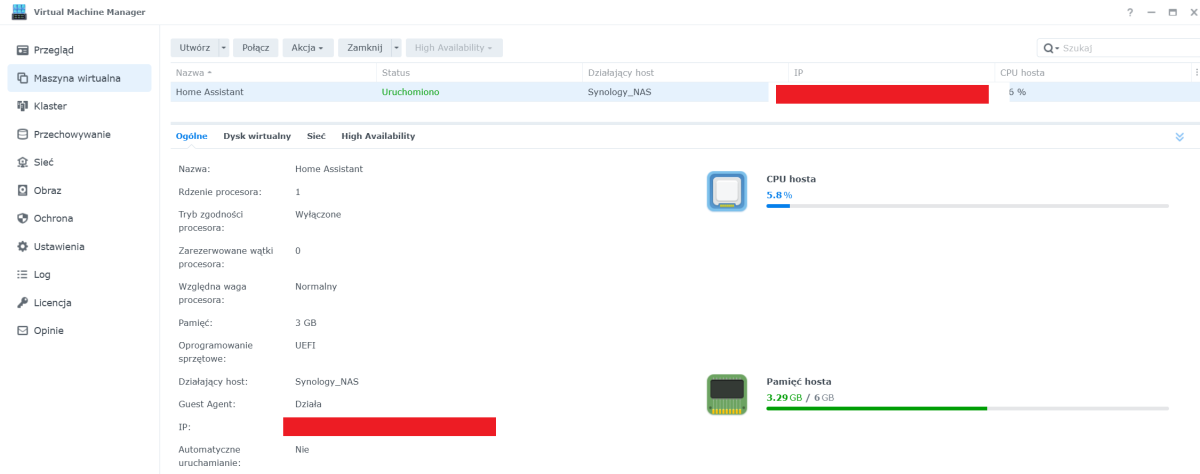The image size is (1200, 474).
Task: Switch to the Dysk wirtualny tab
Action: 257,136
